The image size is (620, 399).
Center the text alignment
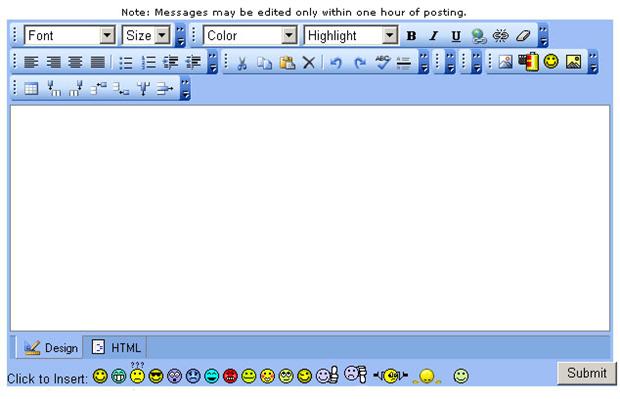(x=76, y=62)
